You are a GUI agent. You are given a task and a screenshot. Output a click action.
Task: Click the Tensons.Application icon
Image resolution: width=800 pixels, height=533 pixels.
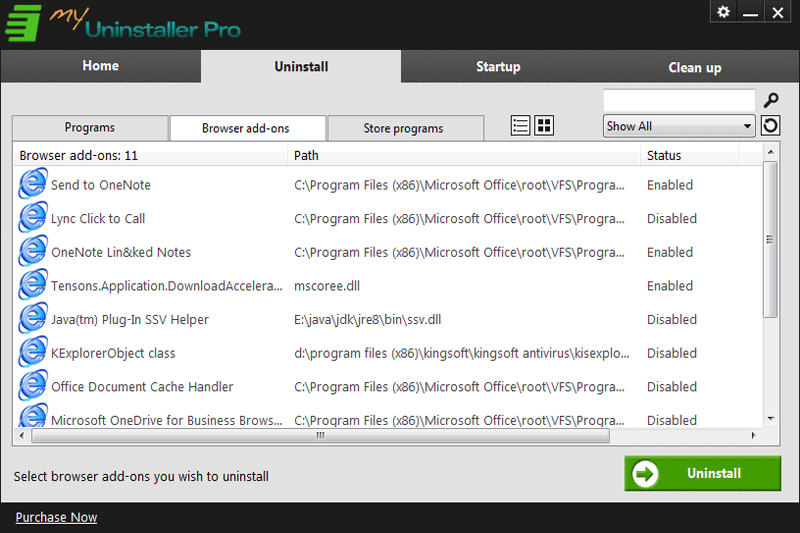pyautogui.click(x=33, y=285)
